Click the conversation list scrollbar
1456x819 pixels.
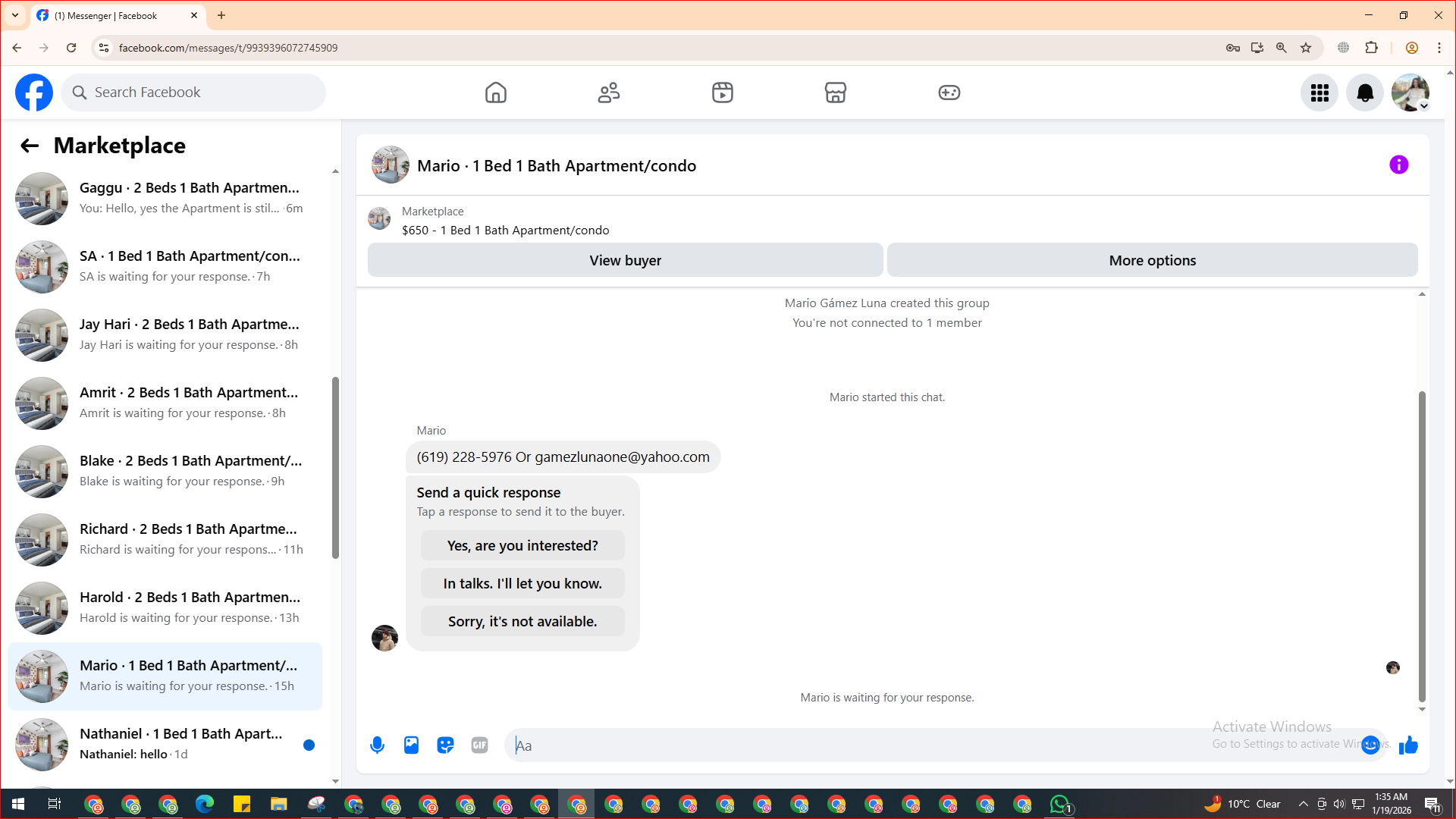coord(335,467)
